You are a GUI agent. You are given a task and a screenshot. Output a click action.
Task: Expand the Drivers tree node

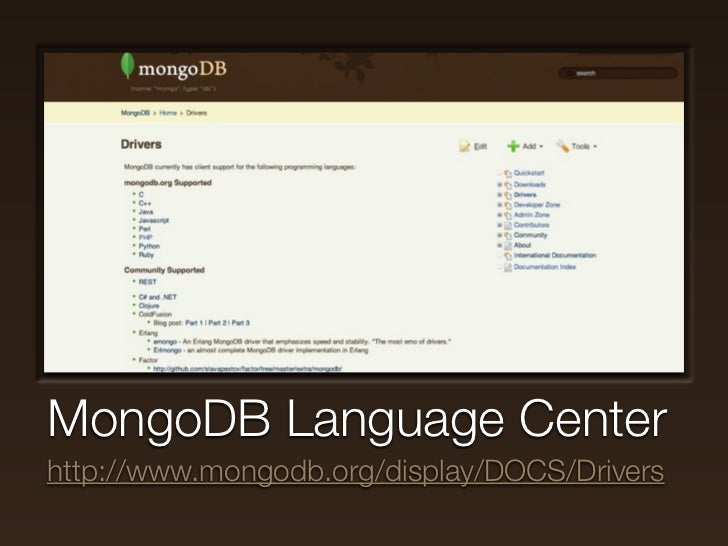coord(500,195)
